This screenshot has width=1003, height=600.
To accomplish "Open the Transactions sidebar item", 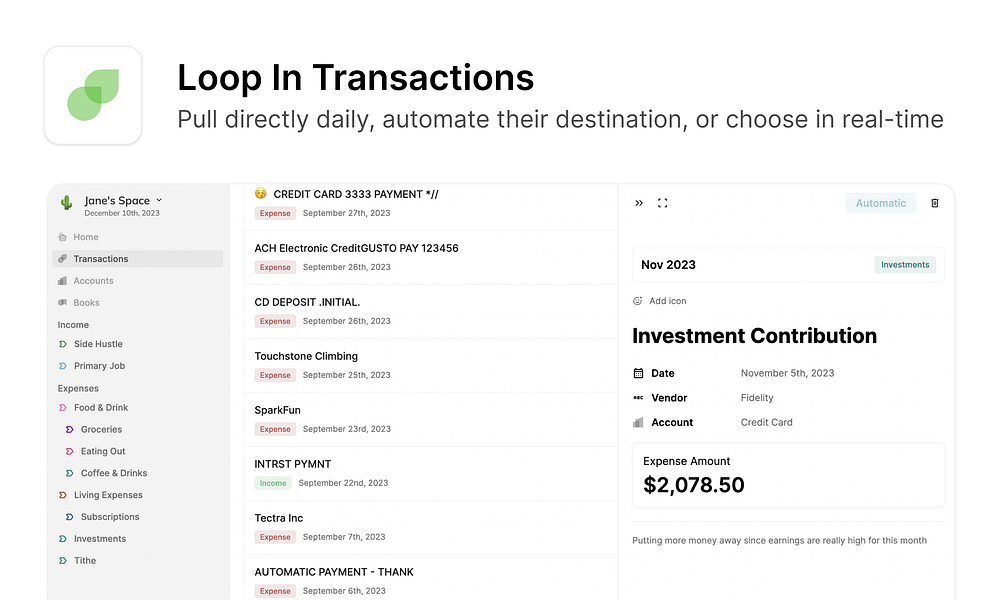I will tap(100, 259).
